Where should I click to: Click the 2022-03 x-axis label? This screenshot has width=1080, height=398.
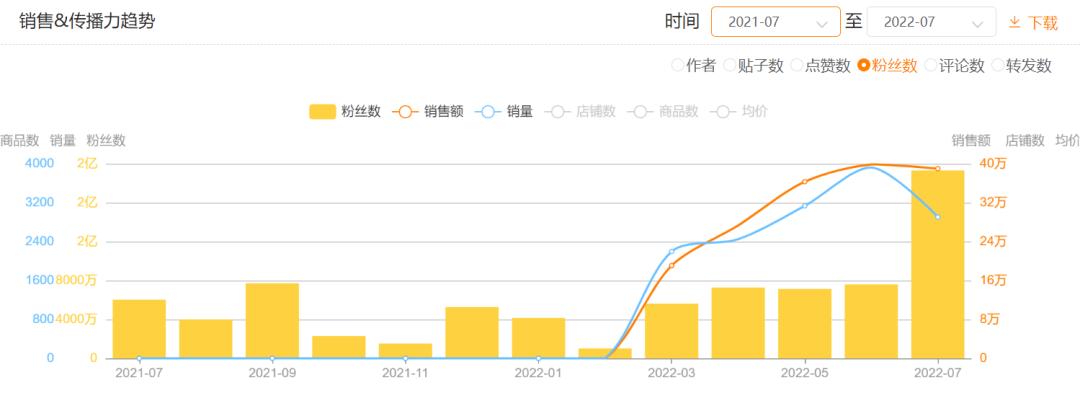tap(672, 373)
